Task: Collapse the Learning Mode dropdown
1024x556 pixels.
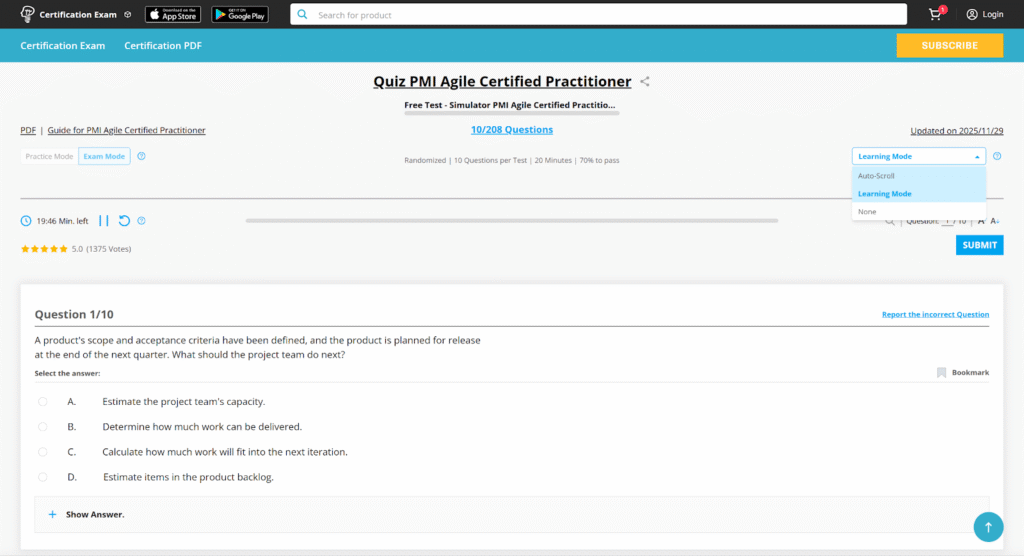Action: (x=918, y=157)
